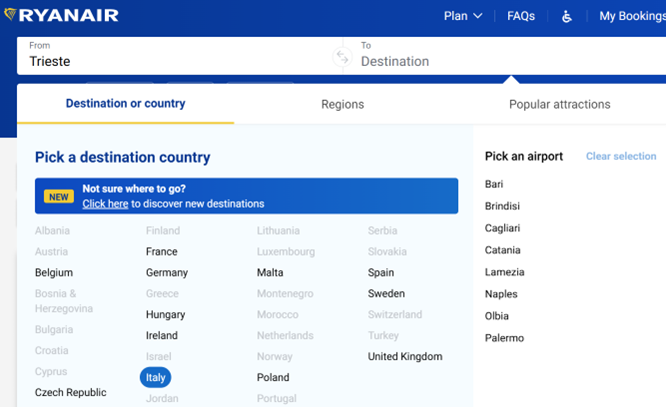Viewport: 666px width, 407px height.
Task: Choose Naples airport
Action: click(x=501, y=294)
